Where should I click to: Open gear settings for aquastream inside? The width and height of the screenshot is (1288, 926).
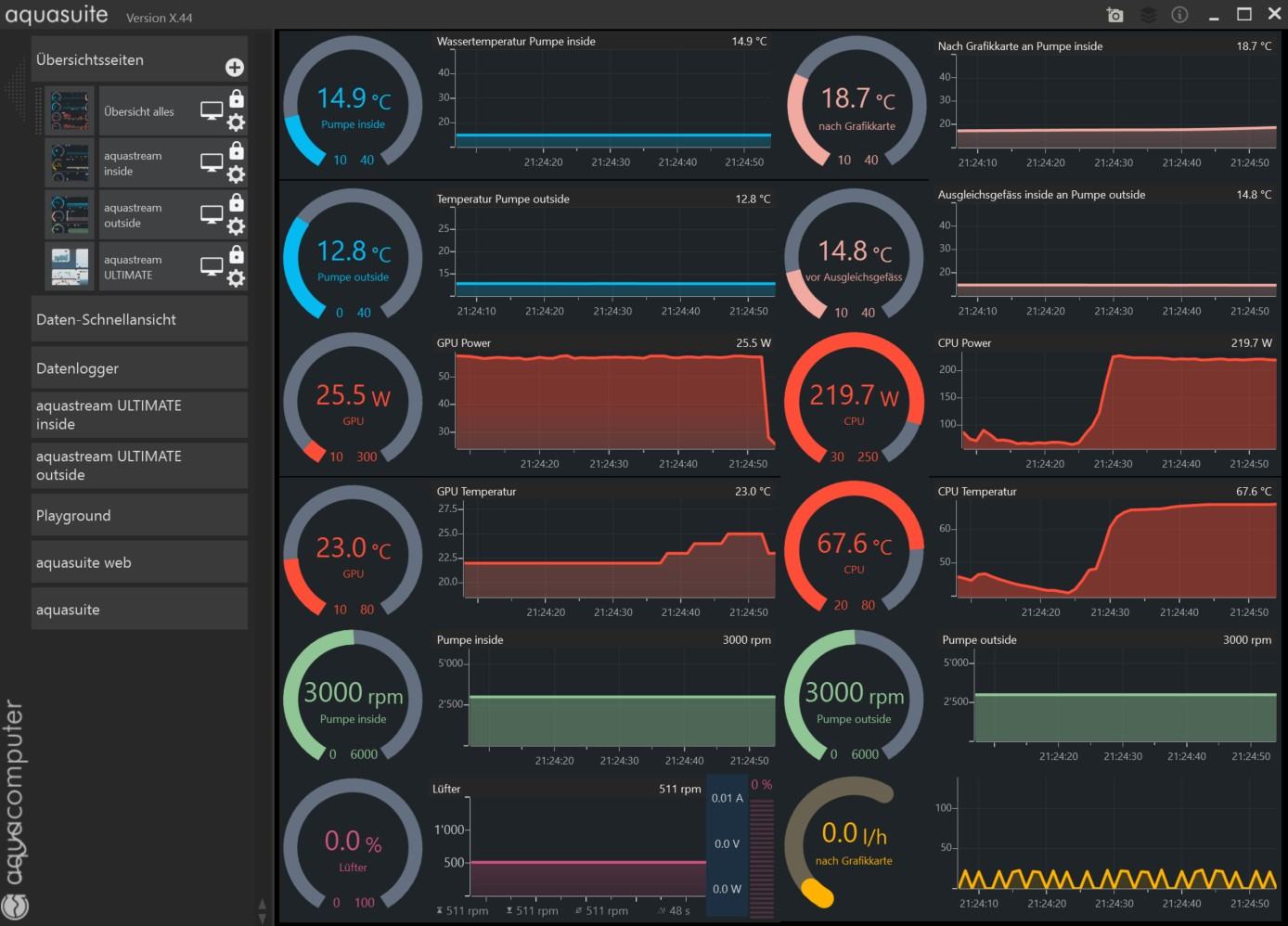(237, 174)
